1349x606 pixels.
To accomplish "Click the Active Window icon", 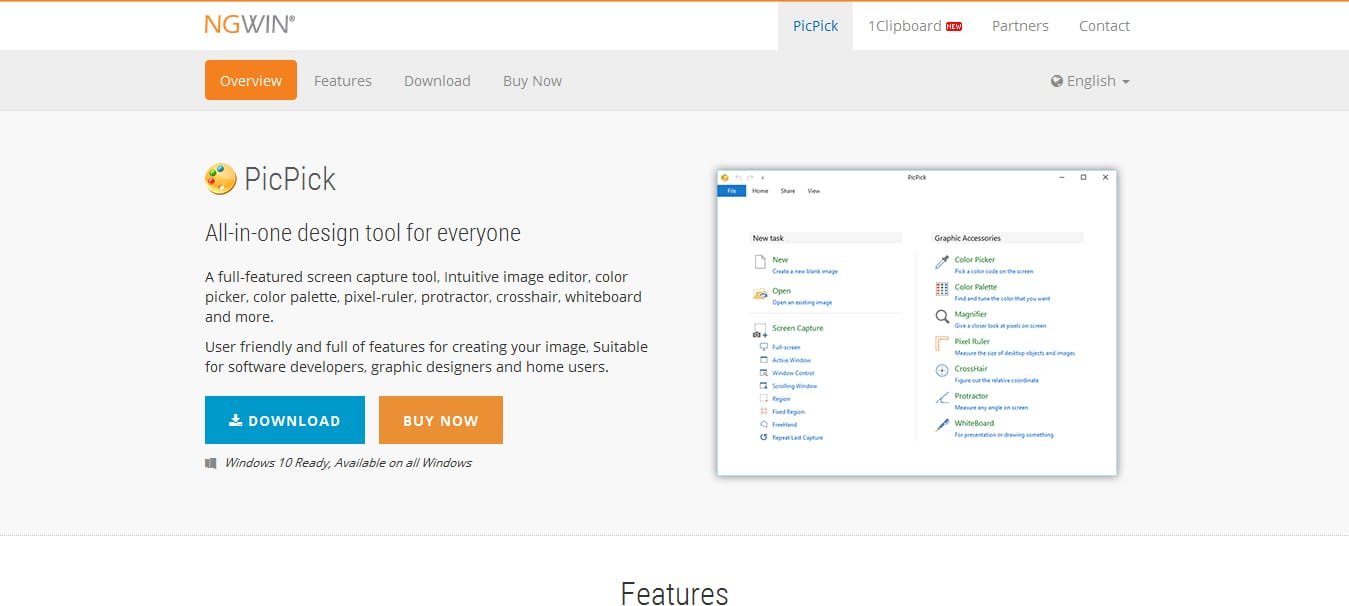I will coord(764,360).
